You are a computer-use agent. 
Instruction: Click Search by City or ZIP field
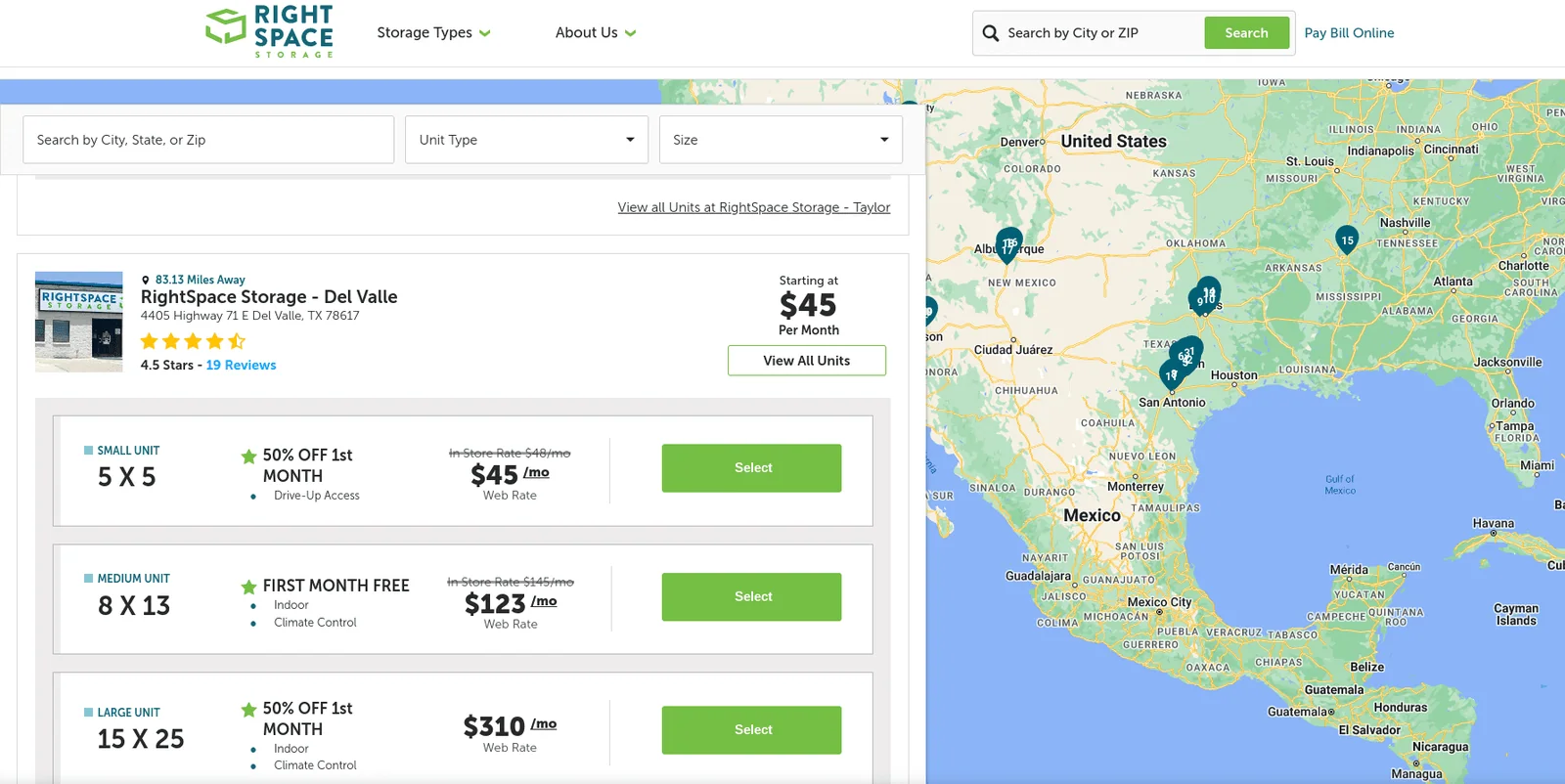(x=1102, y=33)
